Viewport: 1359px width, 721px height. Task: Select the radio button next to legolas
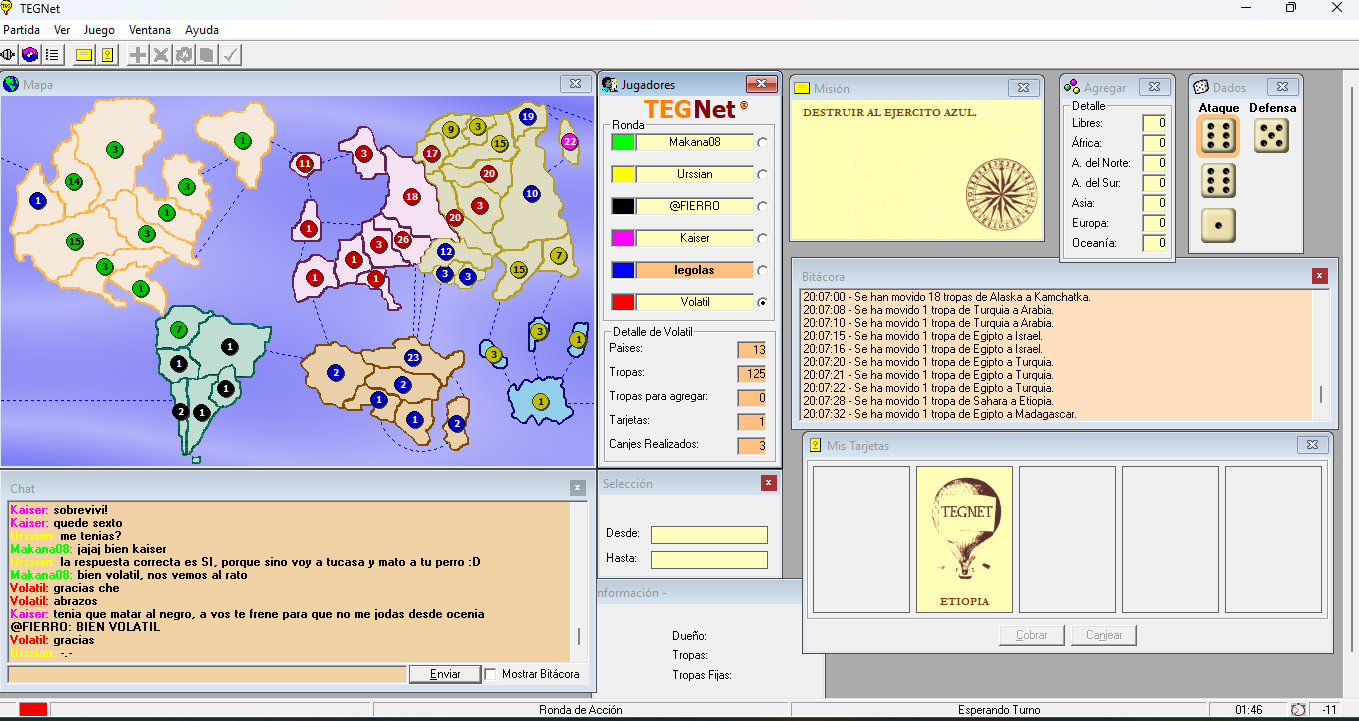coord(763,270)
